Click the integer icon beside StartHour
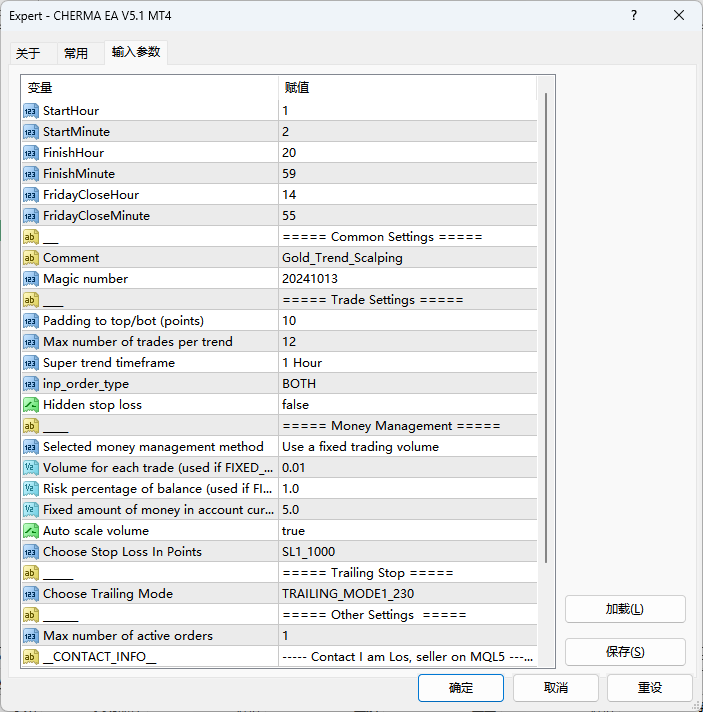 pyautogui.click(x=31, y=111)
